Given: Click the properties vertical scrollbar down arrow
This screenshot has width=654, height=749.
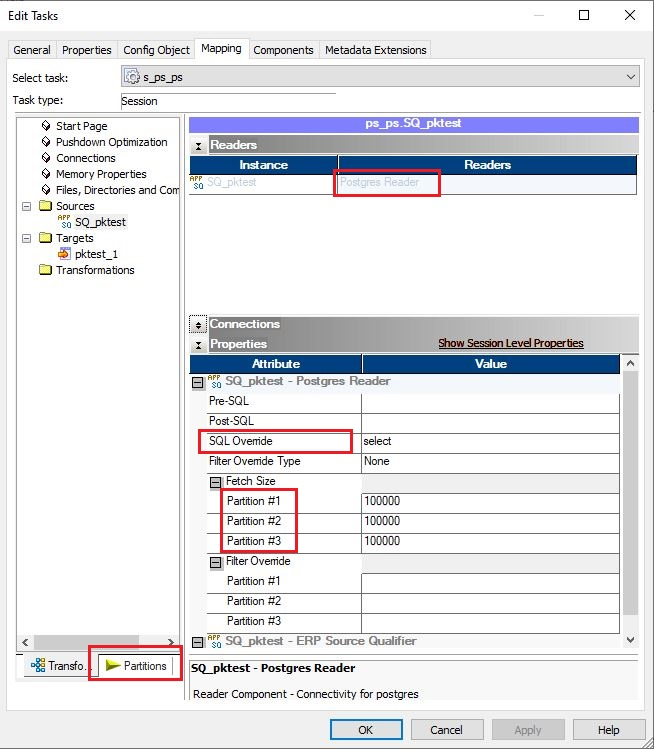Looking at the screenshot, I should (630, 640).
